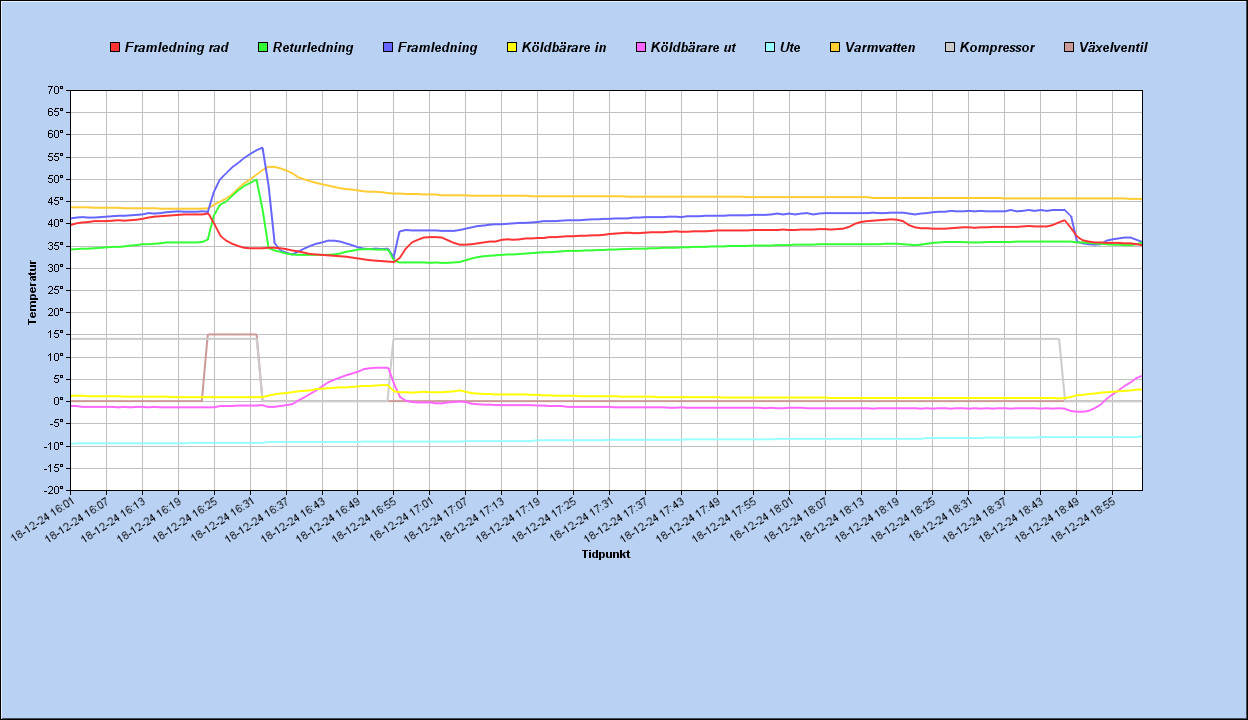Click the yellow Köldbärare in legend swatch
Viewport: 1248px width, 720px height.
(513, 47)
